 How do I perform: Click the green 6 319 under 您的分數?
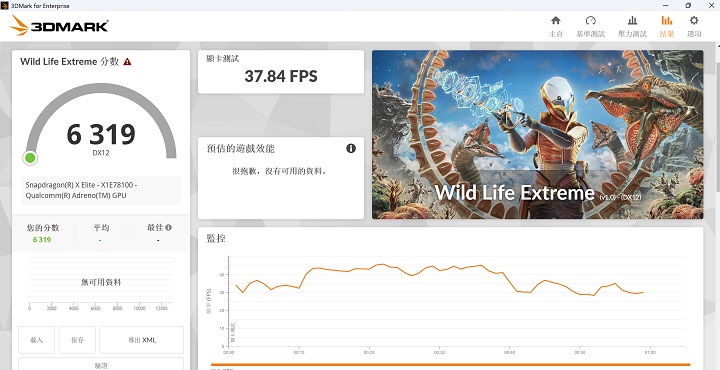point(42,240)
